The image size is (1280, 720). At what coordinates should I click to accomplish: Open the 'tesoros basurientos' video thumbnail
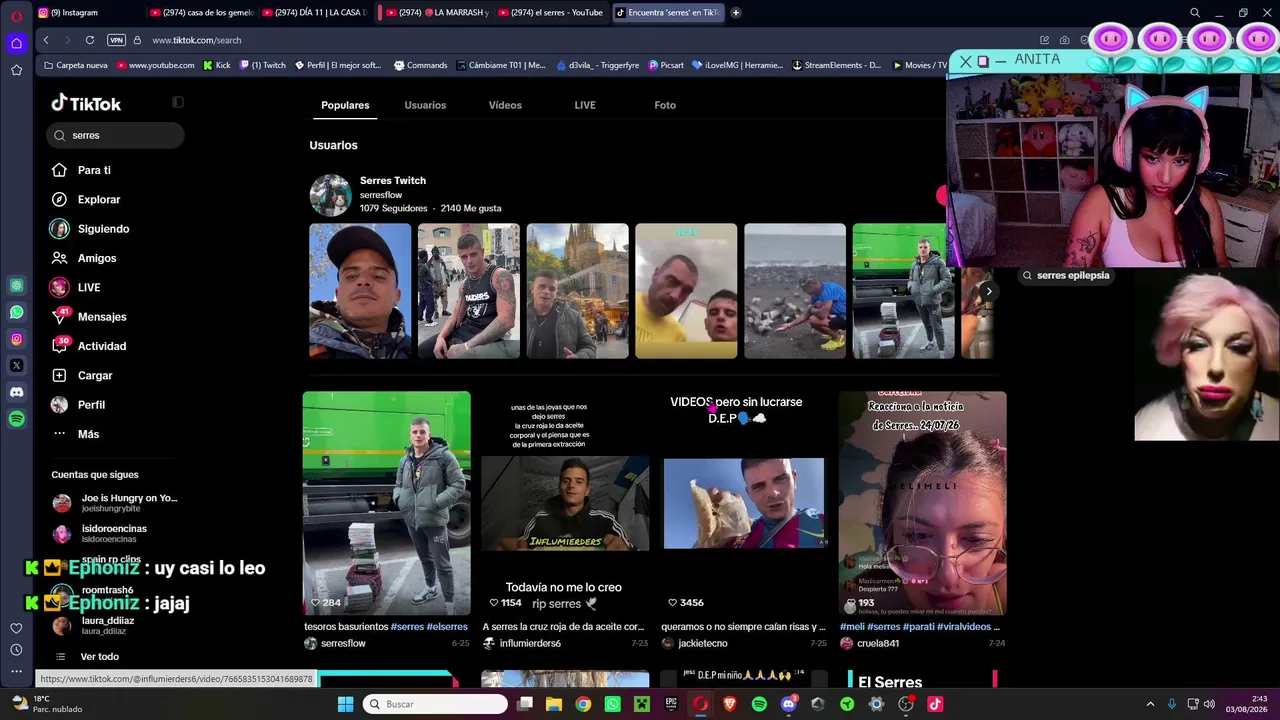(386, 503)
